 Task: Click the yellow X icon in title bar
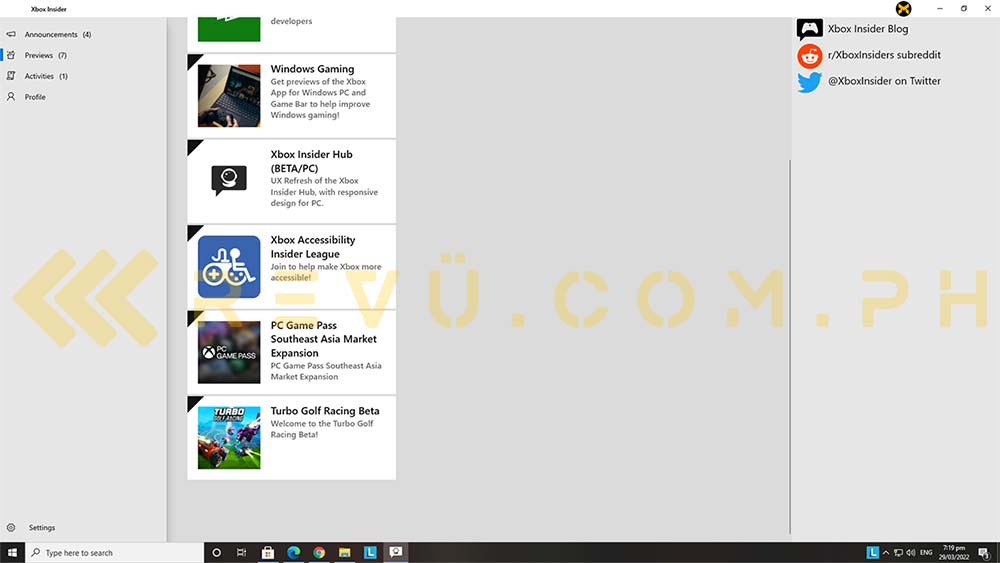pyautogui.click(x=903, y=8)
